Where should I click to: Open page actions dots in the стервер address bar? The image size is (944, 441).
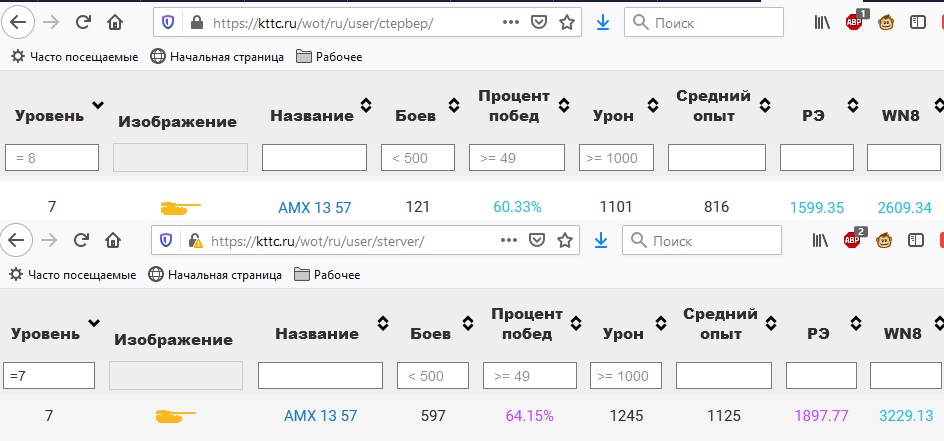(x=510, y=22)
